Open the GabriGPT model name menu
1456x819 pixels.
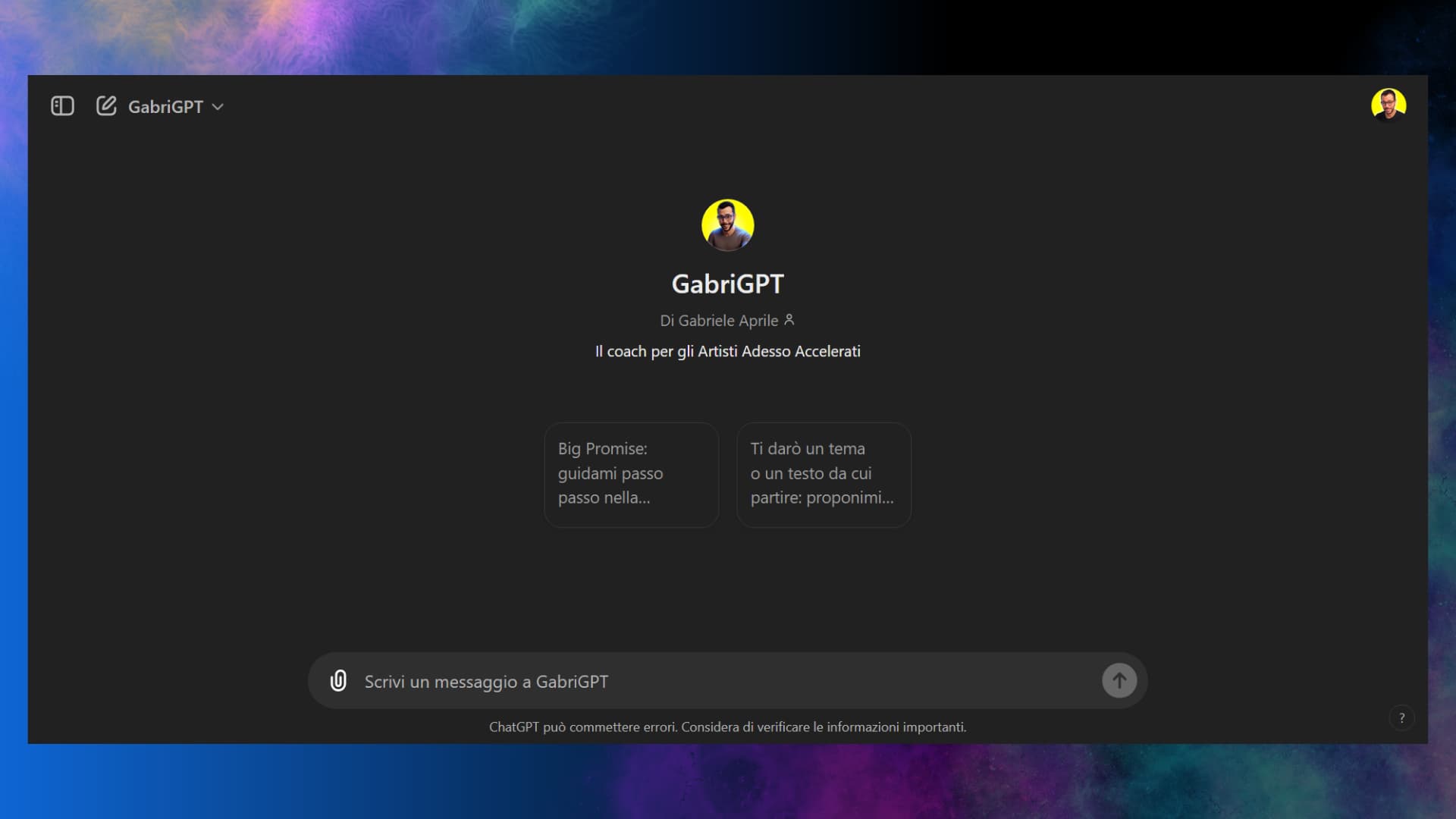(x=165, y=107)
